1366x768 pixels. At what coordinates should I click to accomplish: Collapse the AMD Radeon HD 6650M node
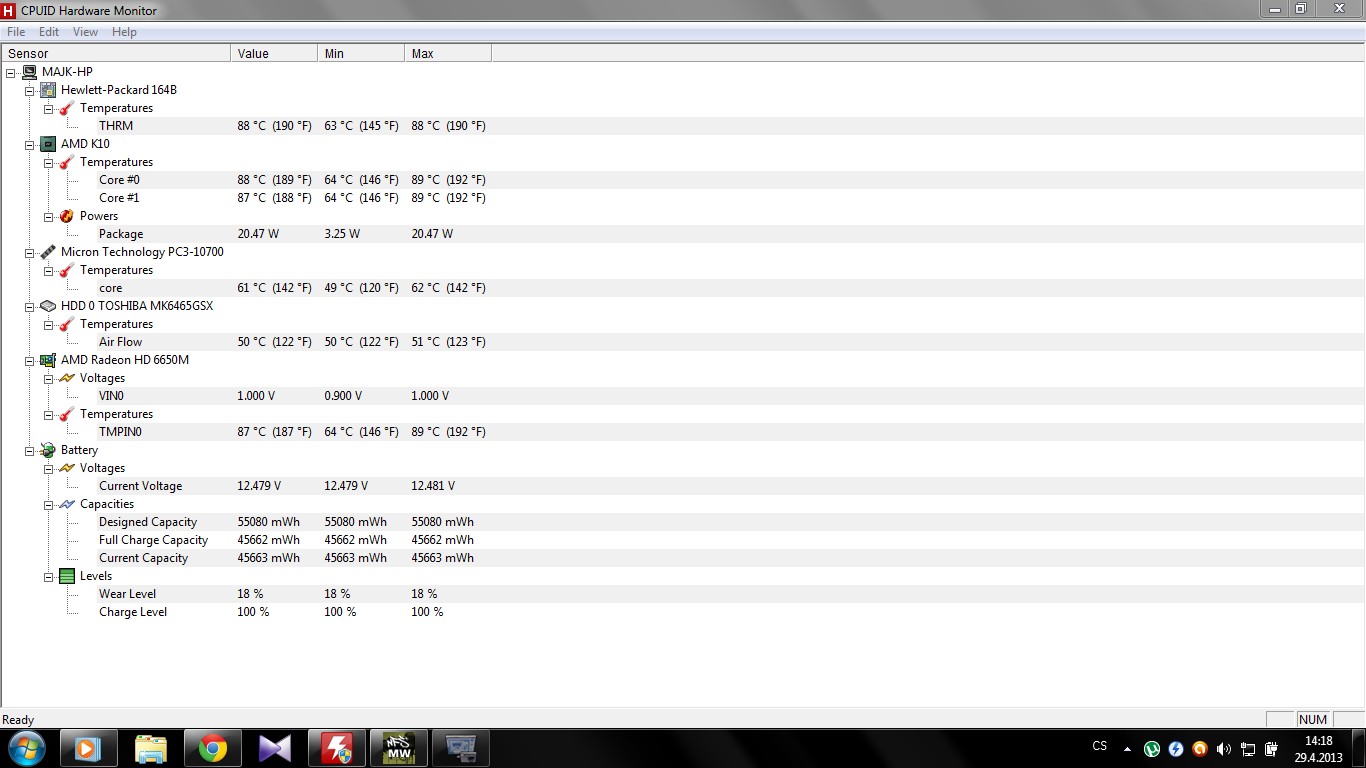(29, 360)
